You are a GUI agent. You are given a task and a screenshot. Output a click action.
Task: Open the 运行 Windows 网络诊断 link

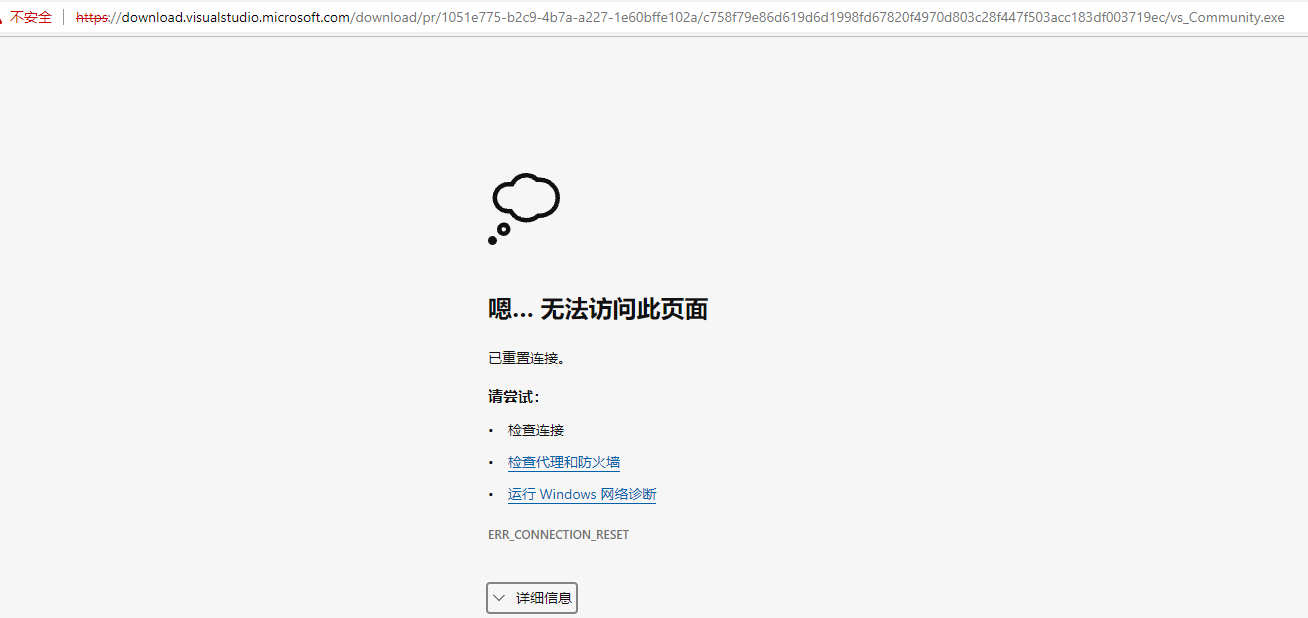point(581,493)
